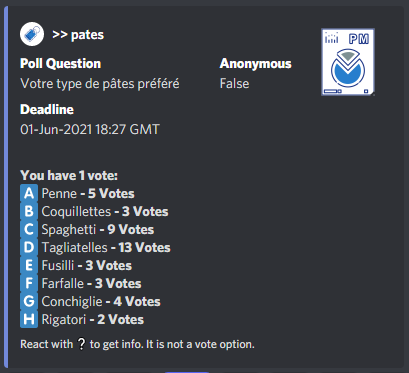Click the letter A emoji for Penne
409x373 pixels.
pos(29,193)
